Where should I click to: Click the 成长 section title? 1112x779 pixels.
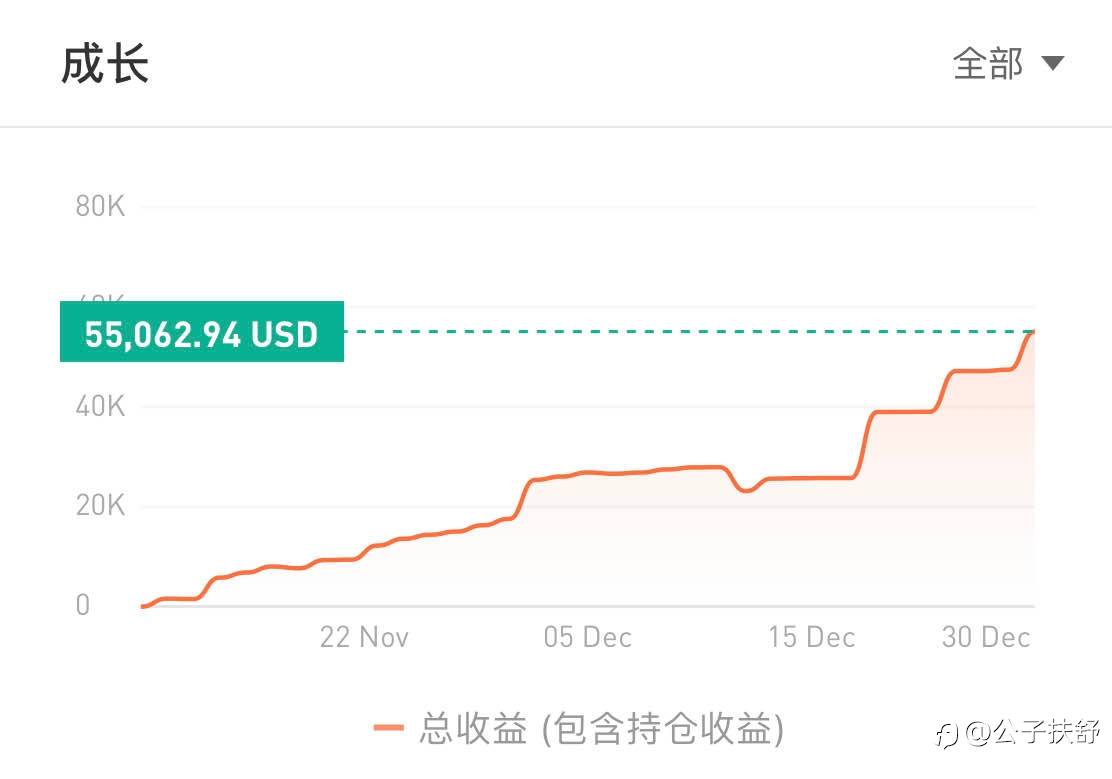[x=105, y=65]
